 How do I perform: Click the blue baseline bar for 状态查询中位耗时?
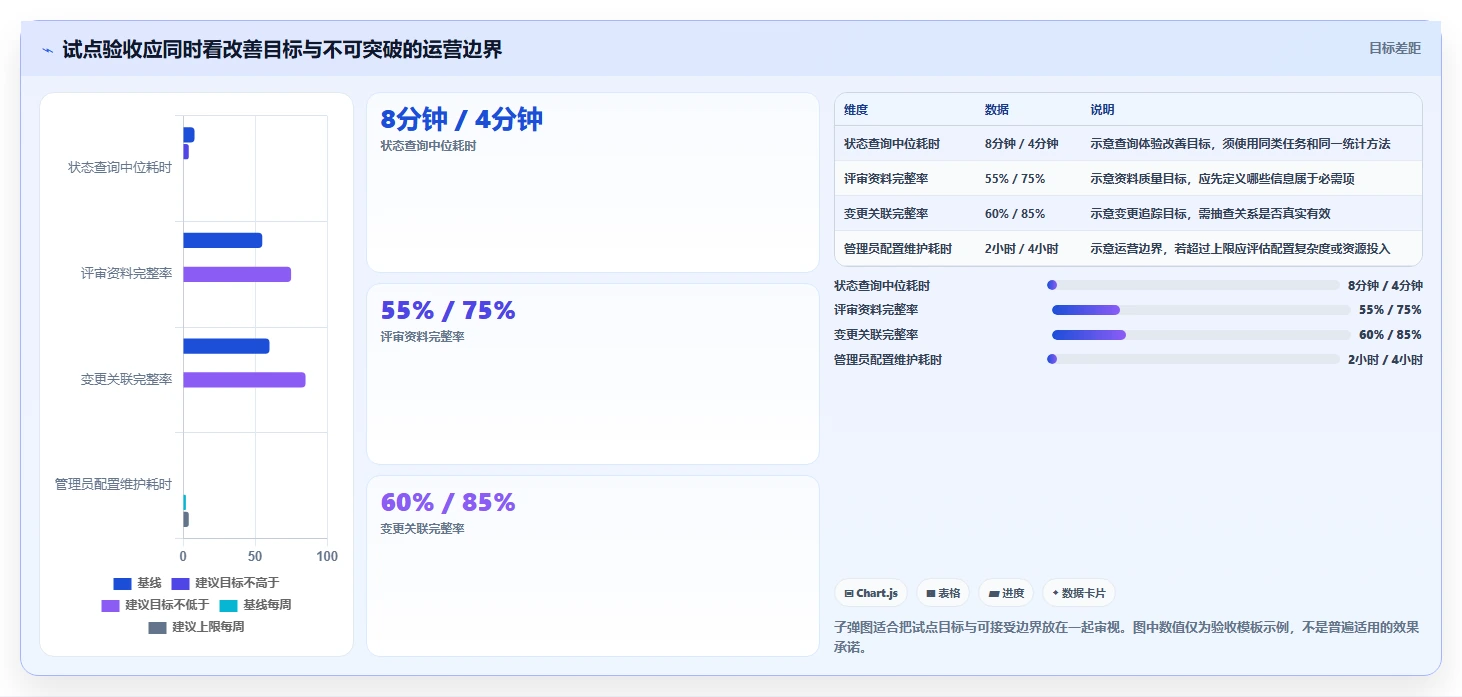188,135
